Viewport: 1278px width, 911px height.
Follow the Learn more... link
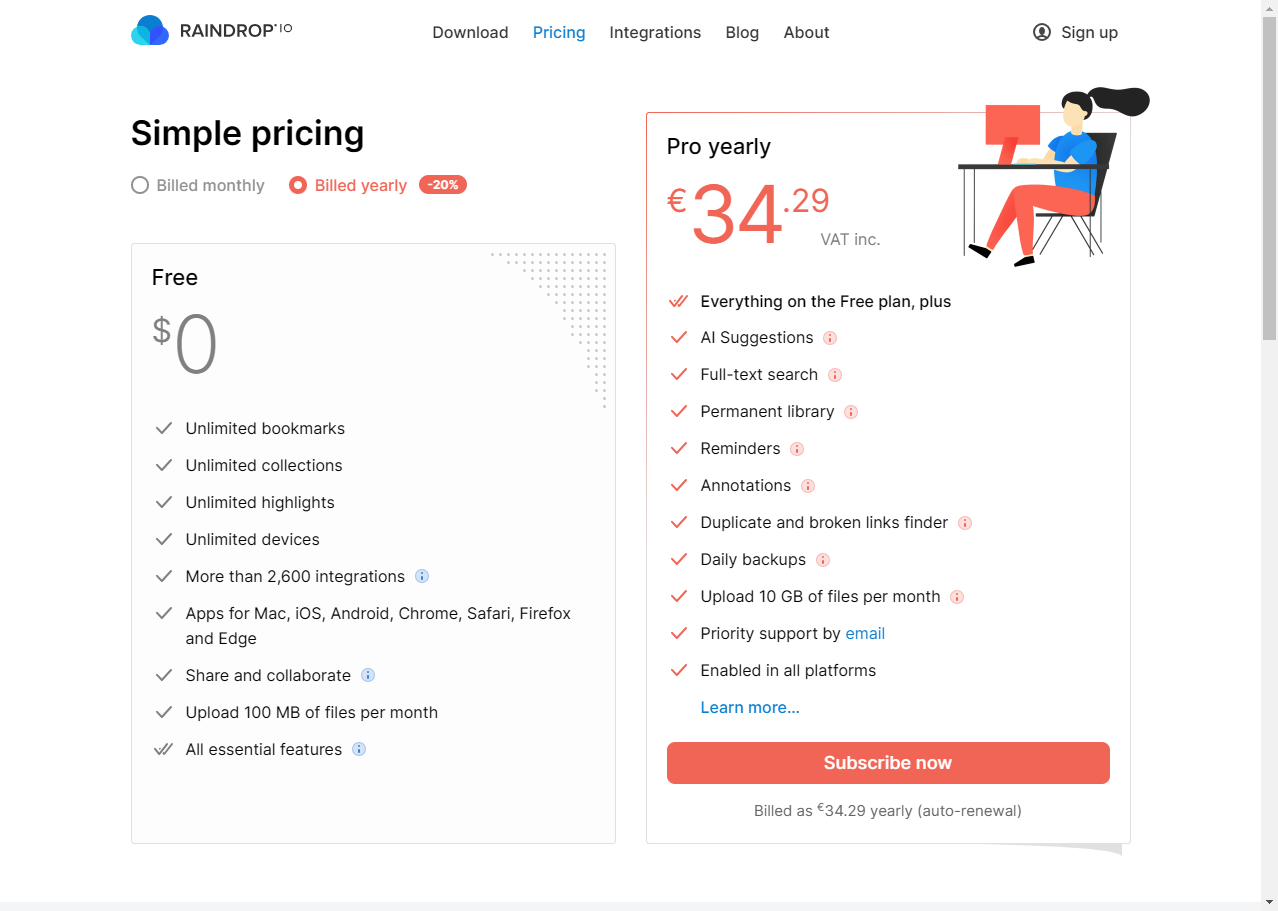pos(750,707)
